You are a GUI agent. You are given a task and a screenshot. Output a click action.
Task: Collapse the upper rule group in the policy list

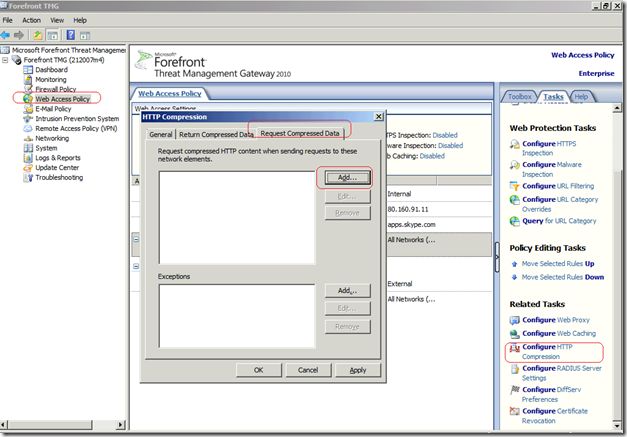(136, 239)
